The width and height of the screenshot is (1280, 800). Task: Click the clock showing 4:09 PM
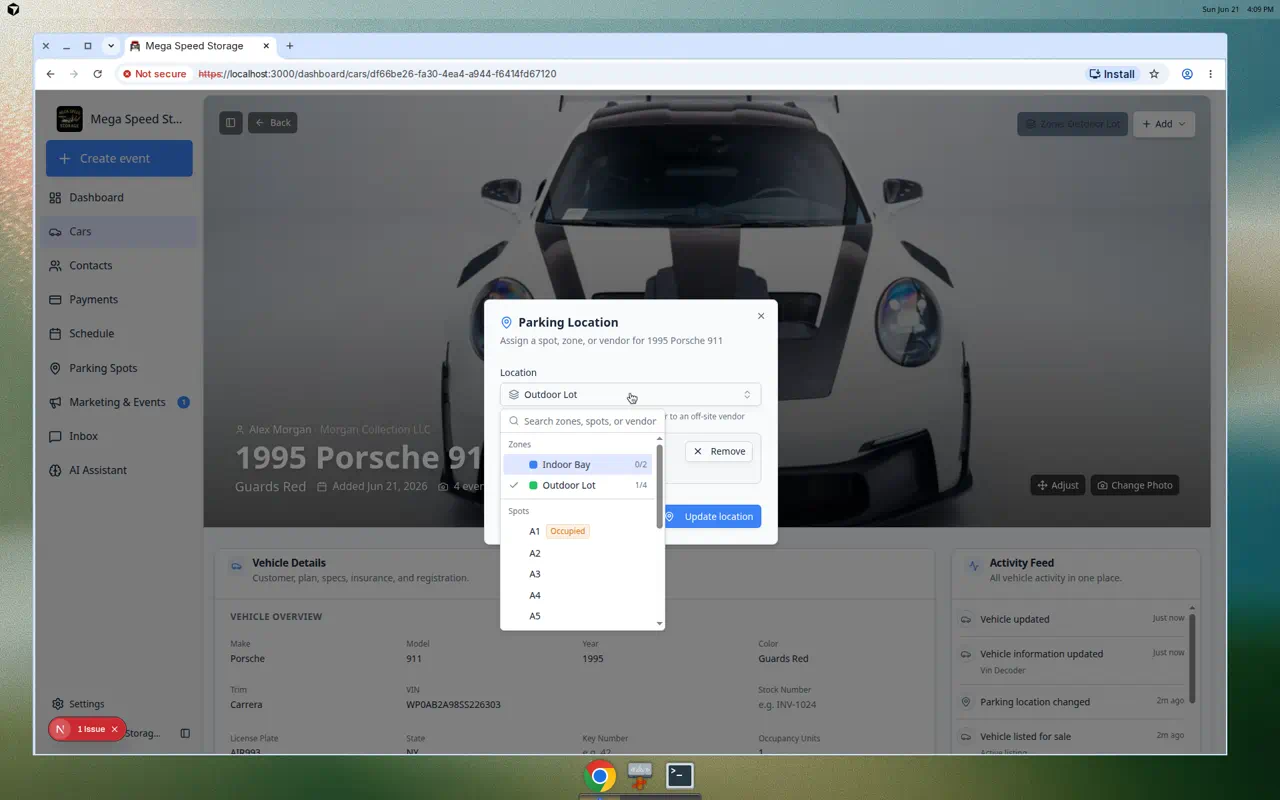coord(1260,9)
